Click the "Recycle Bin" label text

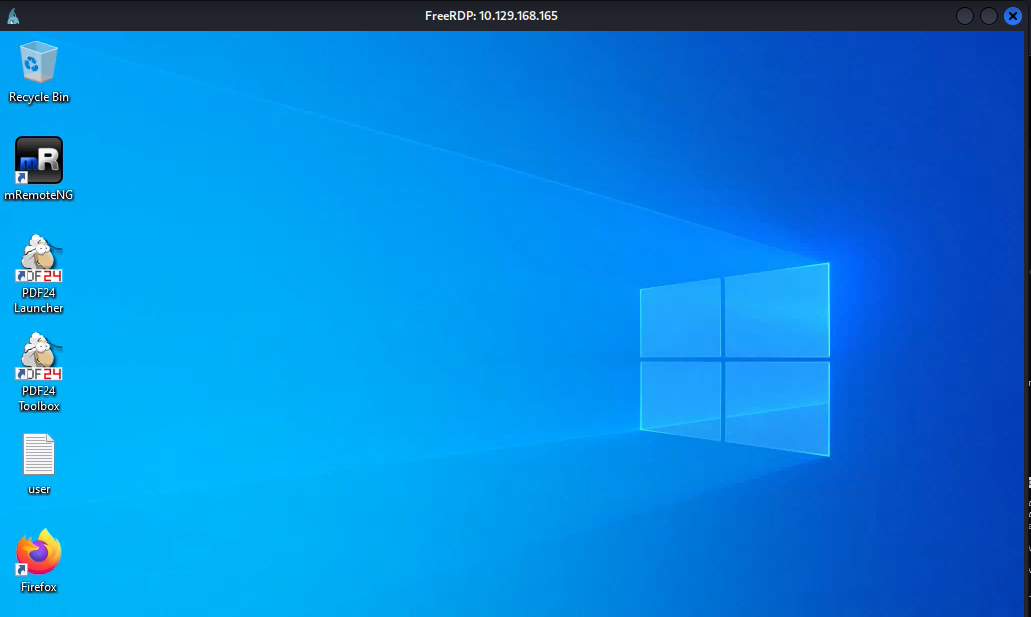[39, 97]
